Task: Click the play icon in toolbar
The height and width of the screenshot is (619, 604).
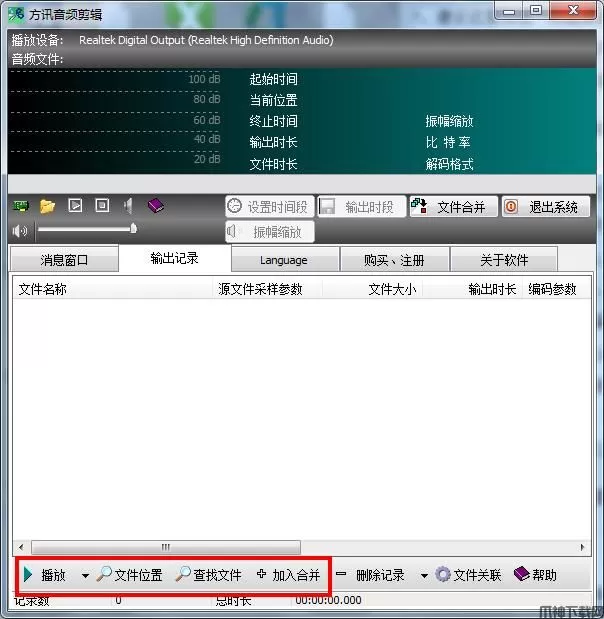Action: tap(75, 205)
